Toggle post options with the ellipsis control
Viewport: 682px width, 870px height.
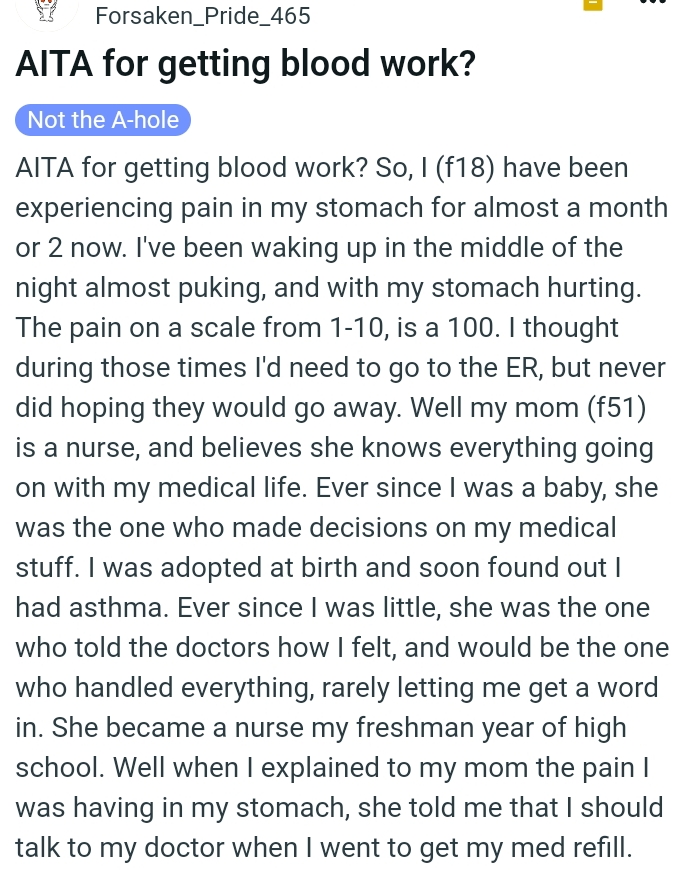pos(652,5)
